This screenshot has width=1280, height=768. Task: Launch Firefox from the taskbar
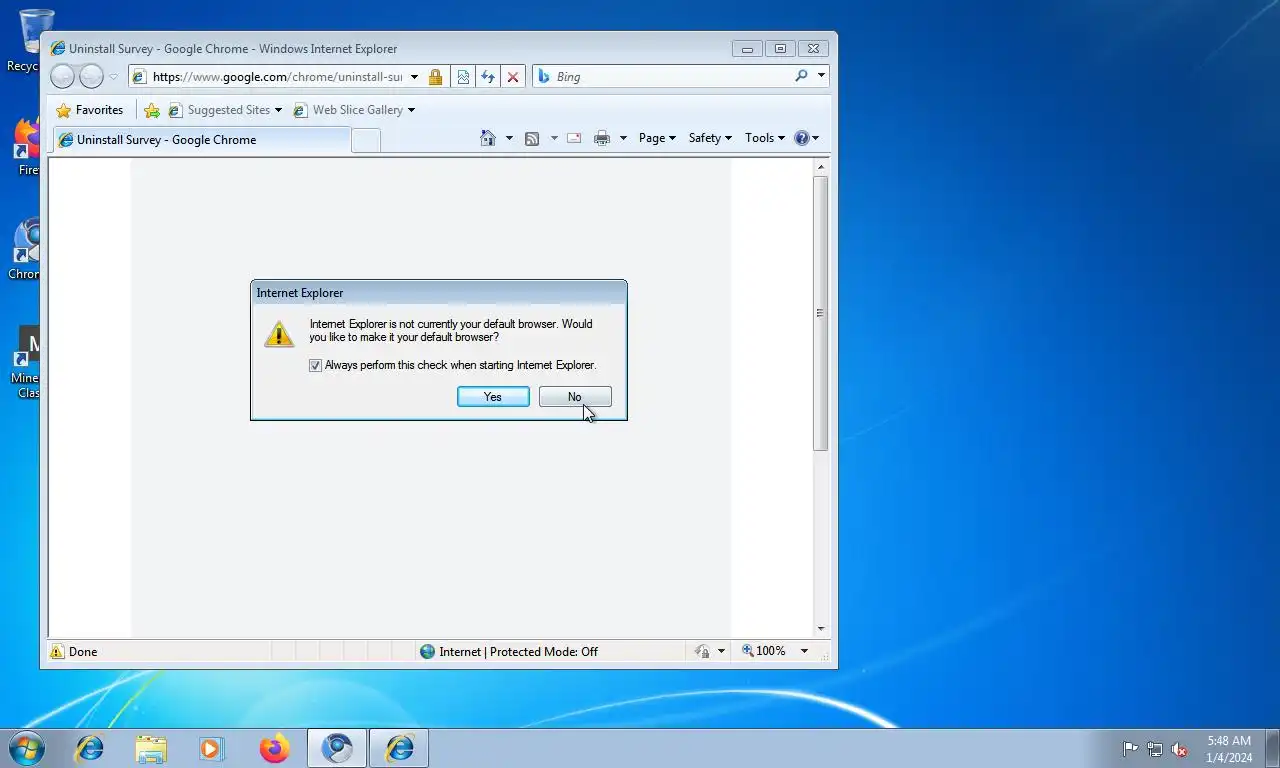[274, 748]
